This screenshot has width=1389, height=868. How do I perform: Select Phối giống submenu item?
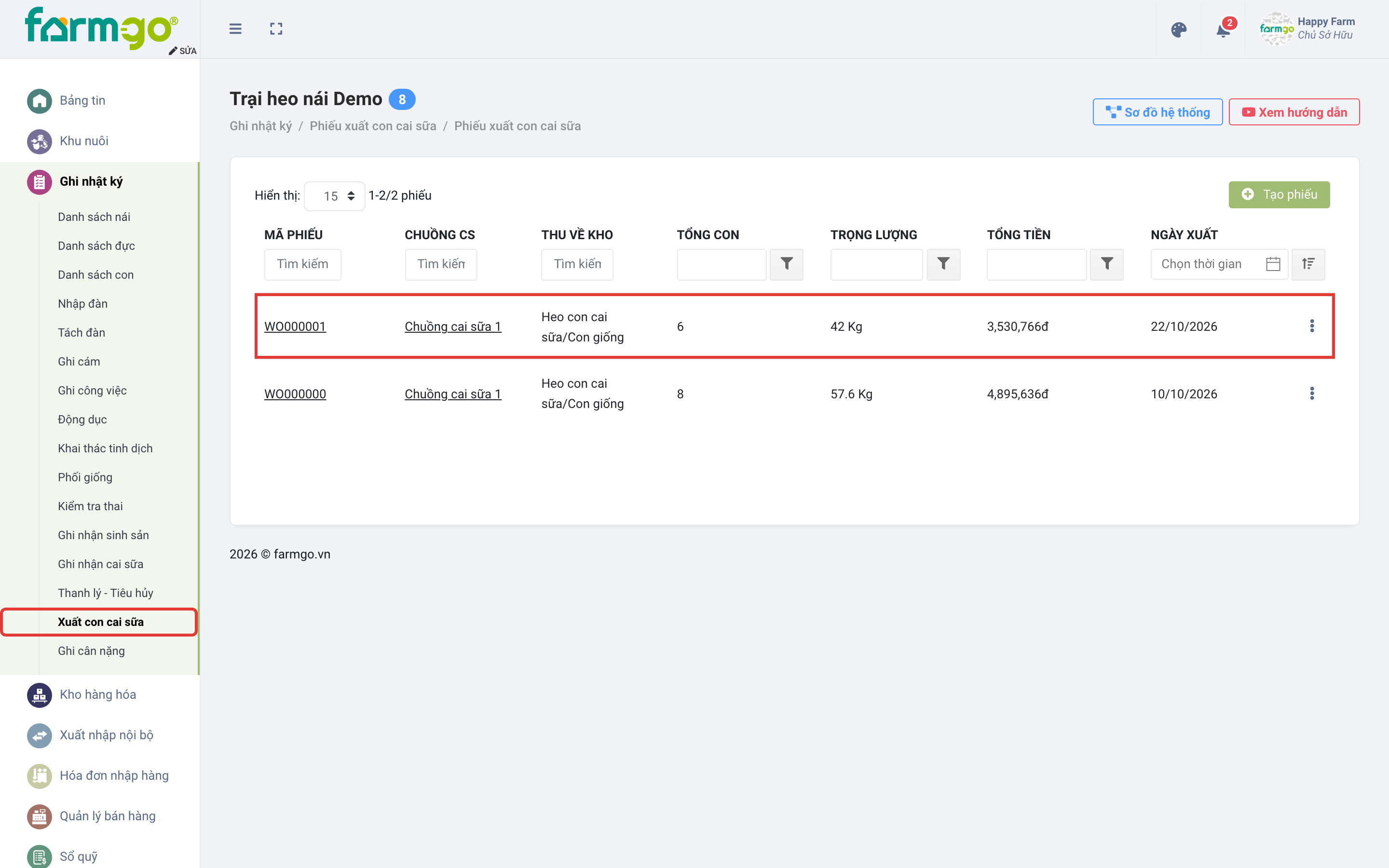tap(85, 477)
